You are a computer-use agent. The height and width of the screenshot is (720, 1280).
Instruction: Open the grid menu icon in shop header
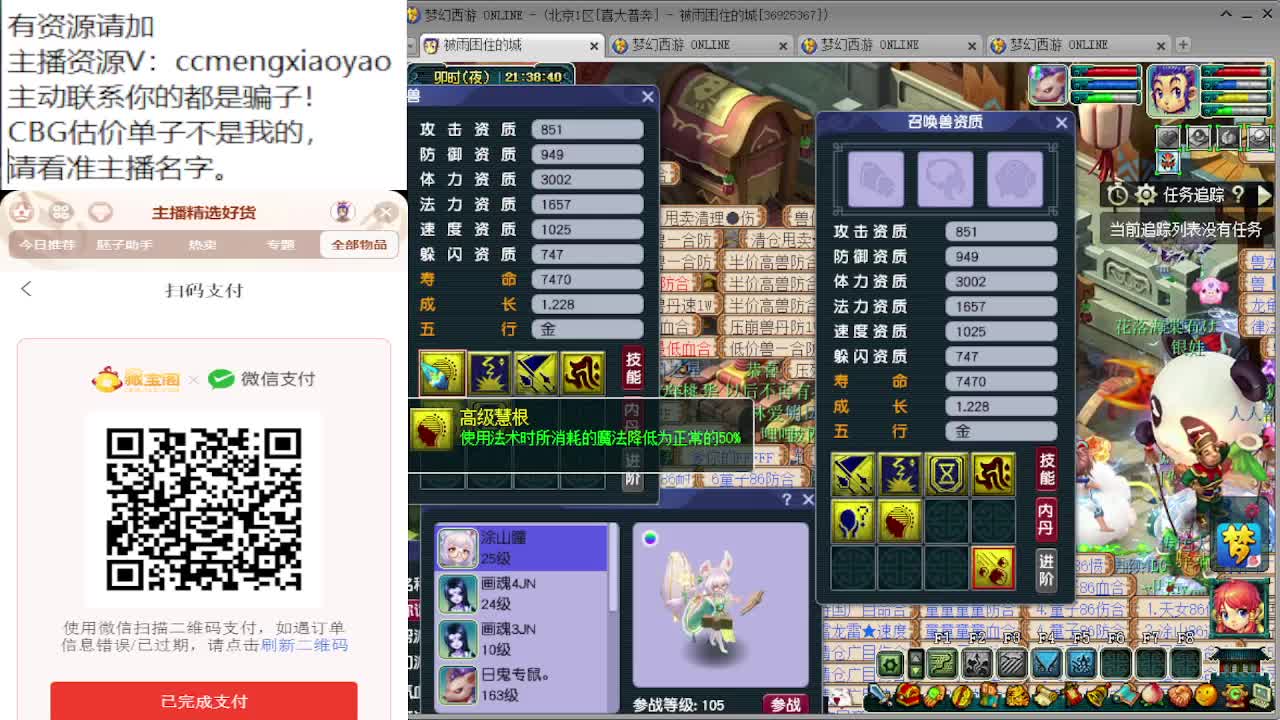[61, 212]
